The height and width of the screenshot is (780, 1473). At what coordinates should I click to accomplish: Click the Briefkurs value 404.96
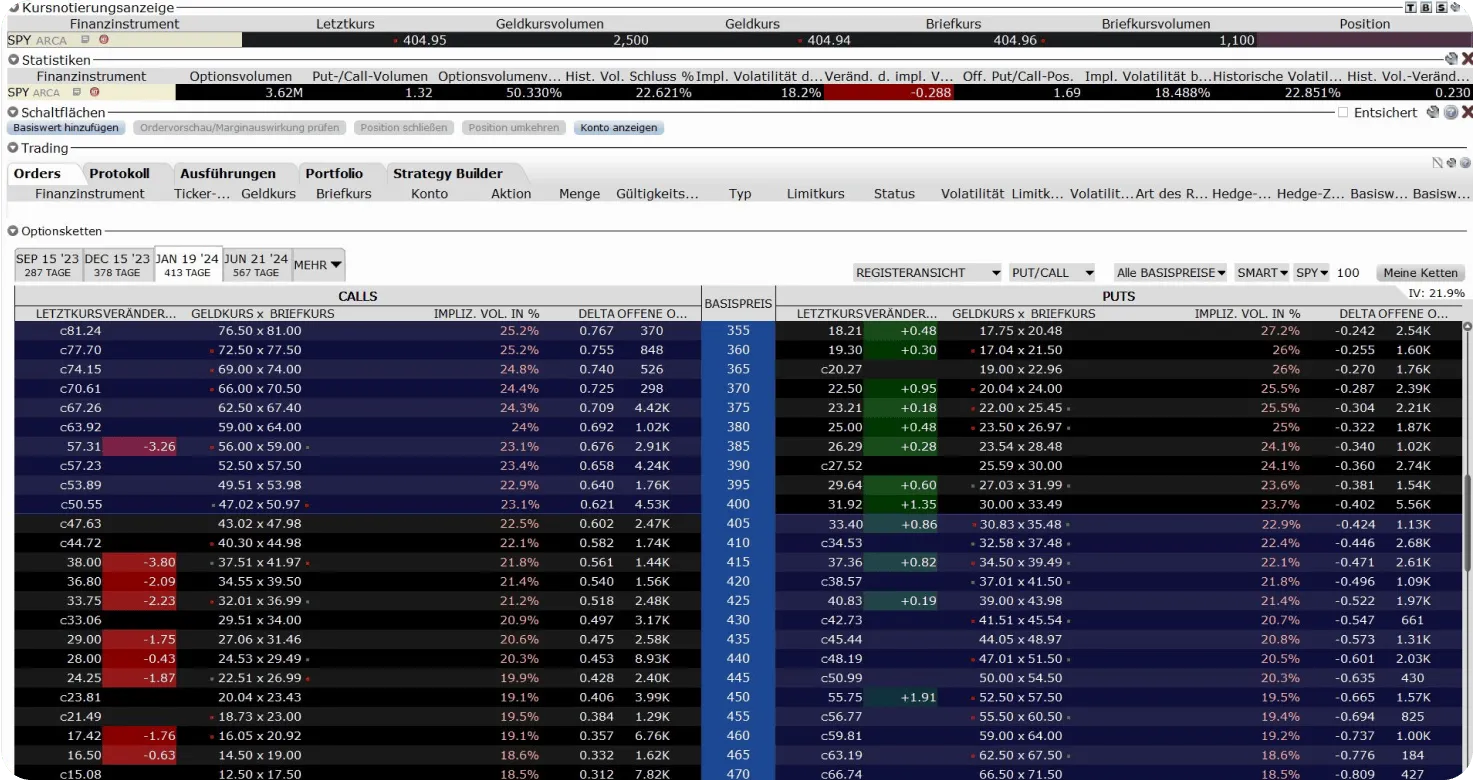pos(1016,40)
